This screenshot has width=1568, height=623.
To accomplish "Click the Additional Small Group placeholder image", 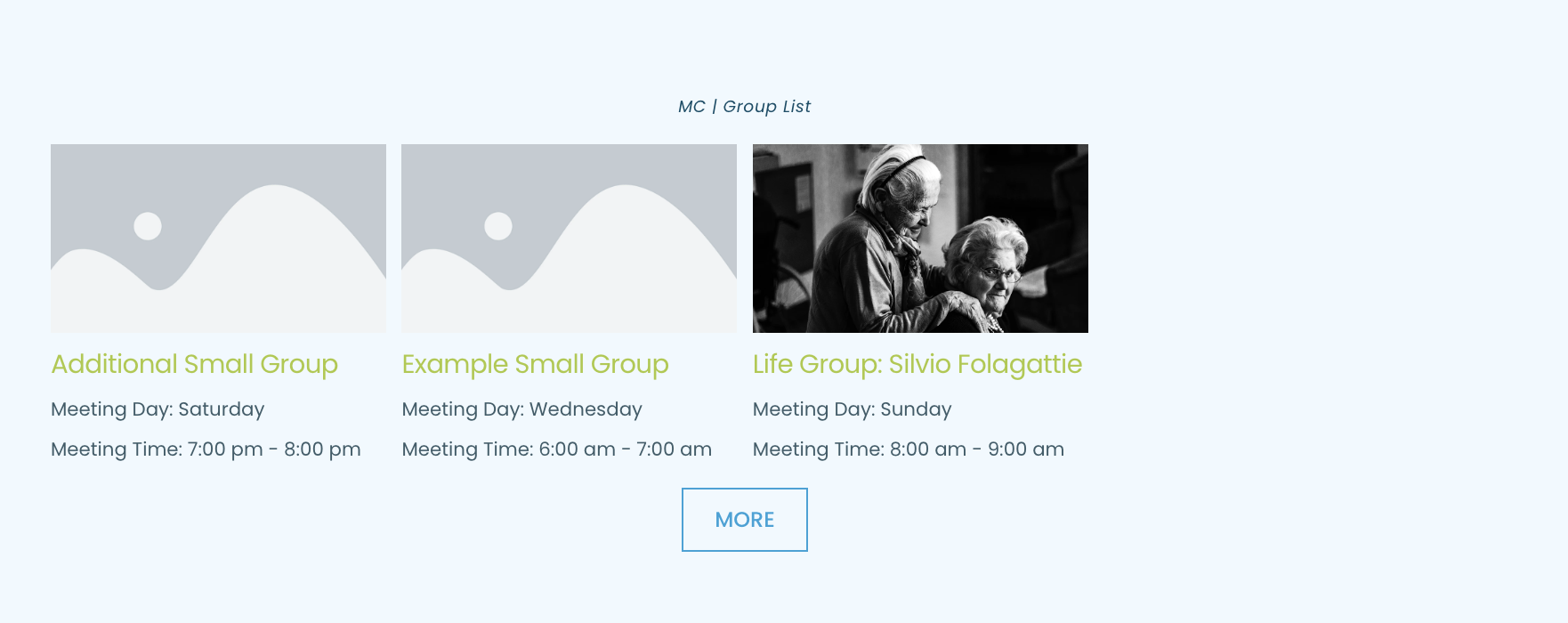I will [x=218, y=238].
